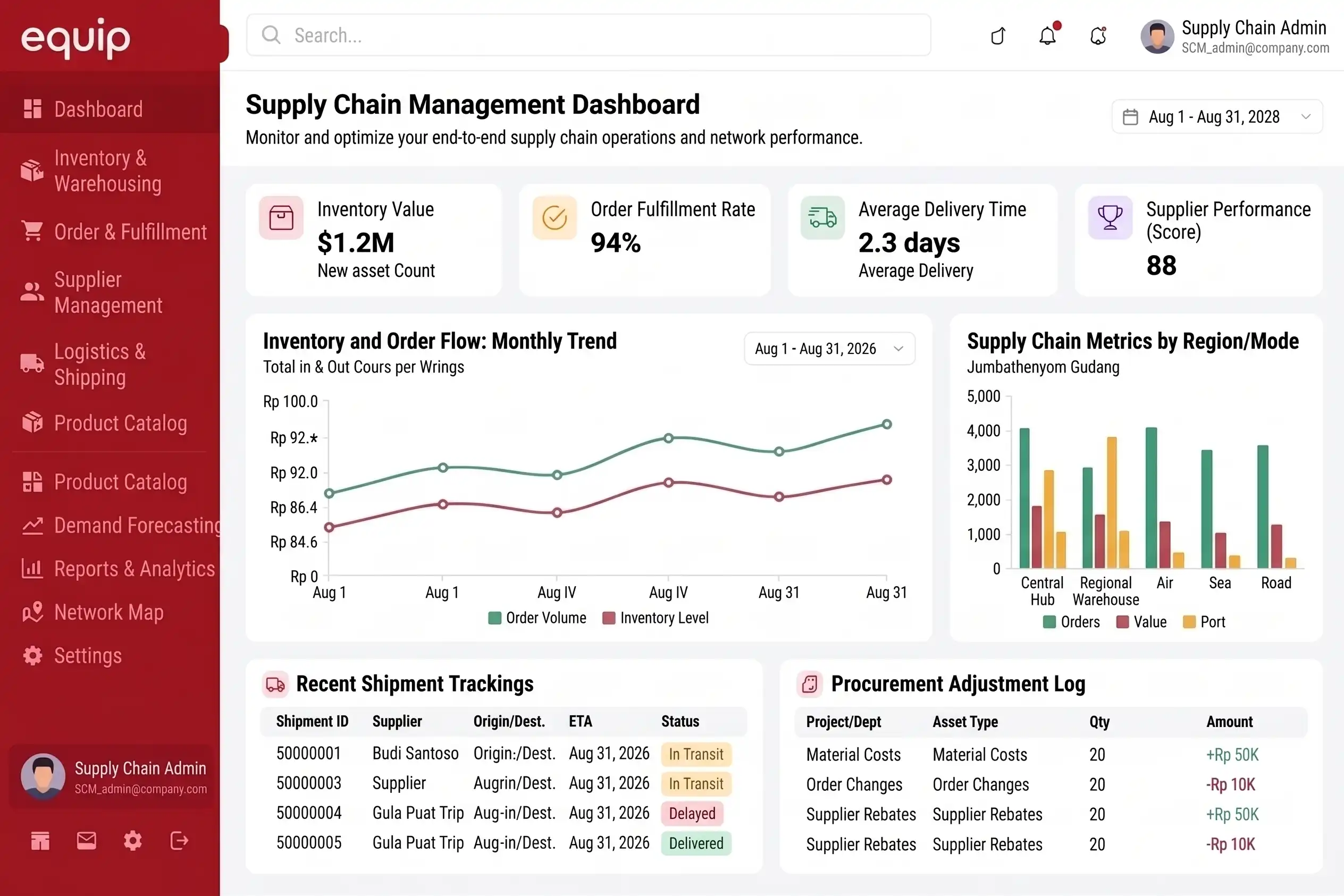Click the gear icon in sidebar footer

coord(132,841)
